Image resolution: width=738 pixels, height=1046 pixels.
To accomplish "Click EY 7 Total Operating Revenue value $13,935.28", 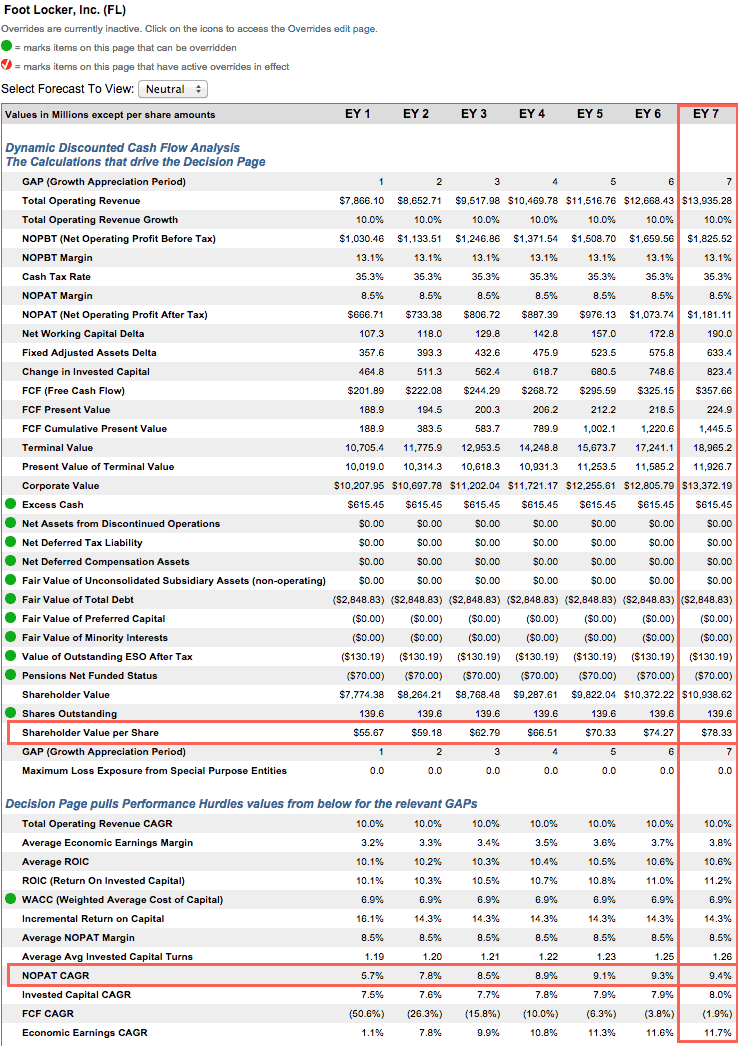I will click(x=707, y=201).
